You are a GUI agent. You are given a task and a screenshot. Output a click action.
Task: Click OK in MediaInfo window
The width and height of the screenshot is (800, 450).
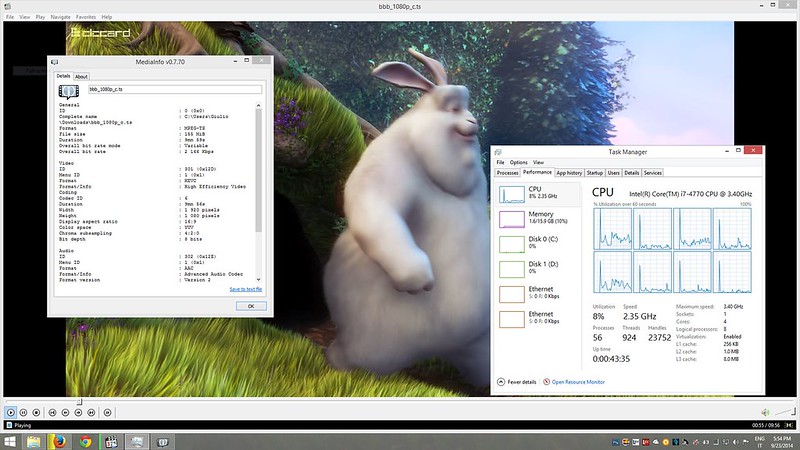251,306
